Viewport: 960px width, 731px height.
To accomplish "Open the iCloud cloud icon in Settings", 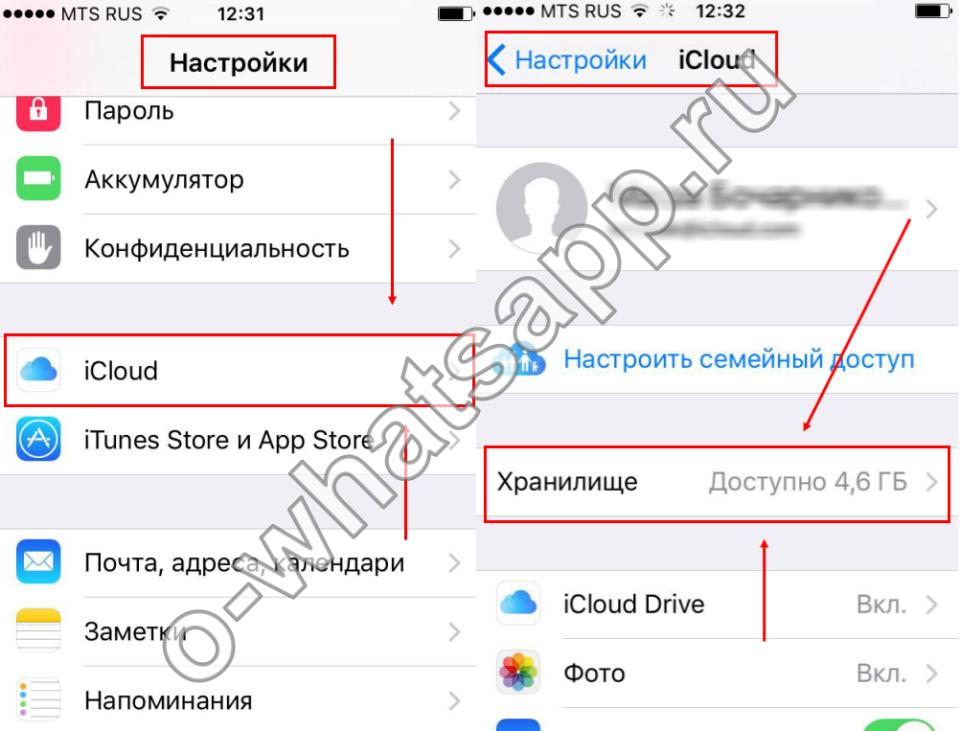I will pyautogui.click(x=38, y=370).
